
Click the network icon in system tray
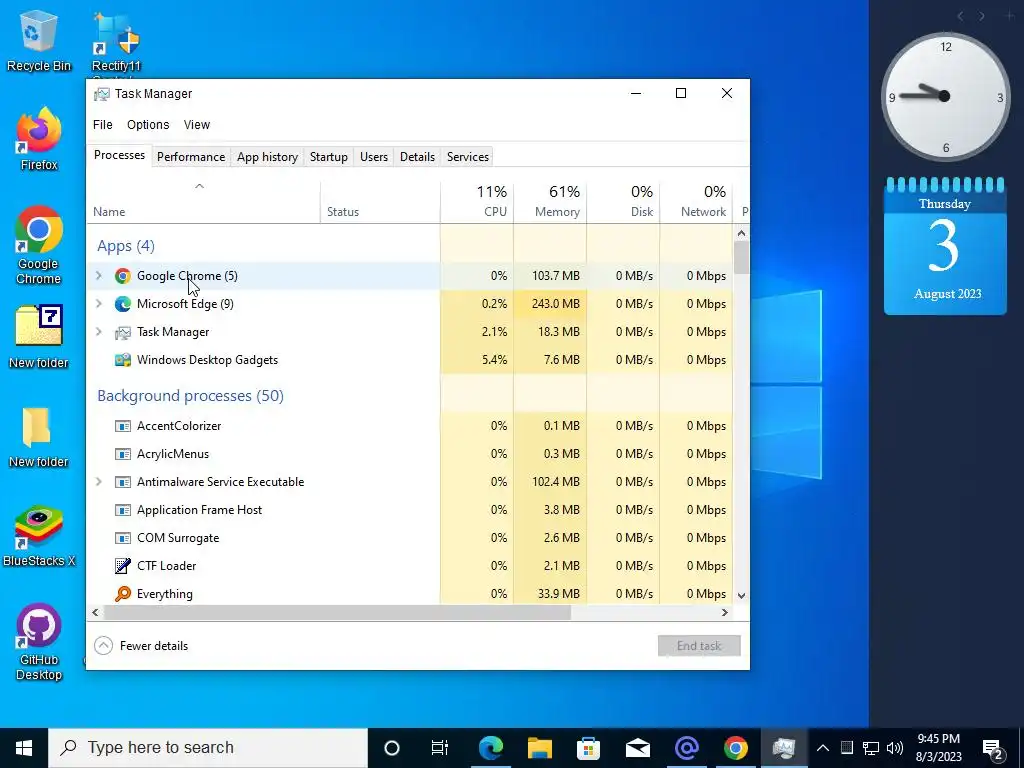(871, 748)
